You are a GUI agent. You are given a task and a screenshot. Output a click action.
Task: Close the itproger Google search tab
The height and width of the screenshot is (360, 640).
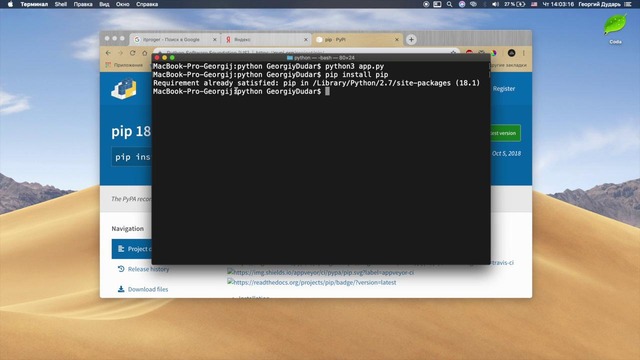pyautogui.click(x=215, y=40)
